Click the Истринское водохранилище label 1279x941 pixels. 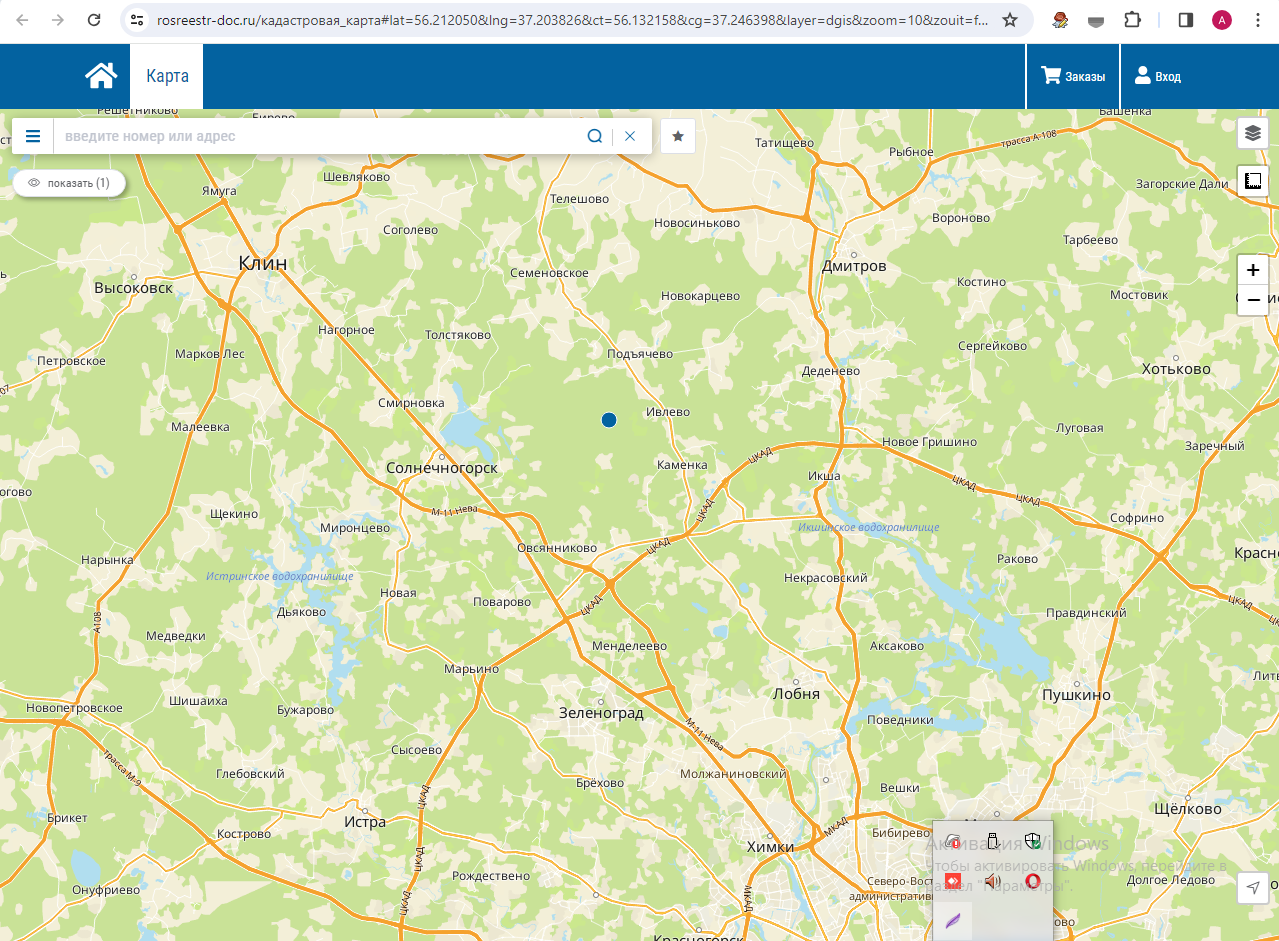tap(280, 576)
